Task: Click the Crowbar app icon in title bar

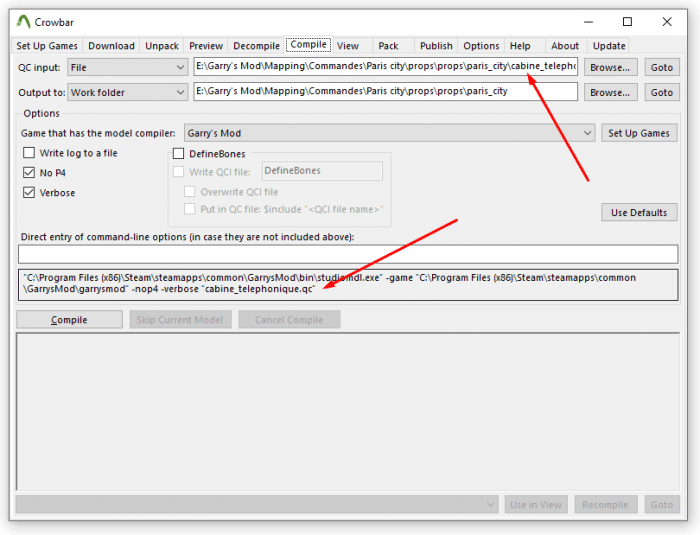Action: tap(23, 22)
